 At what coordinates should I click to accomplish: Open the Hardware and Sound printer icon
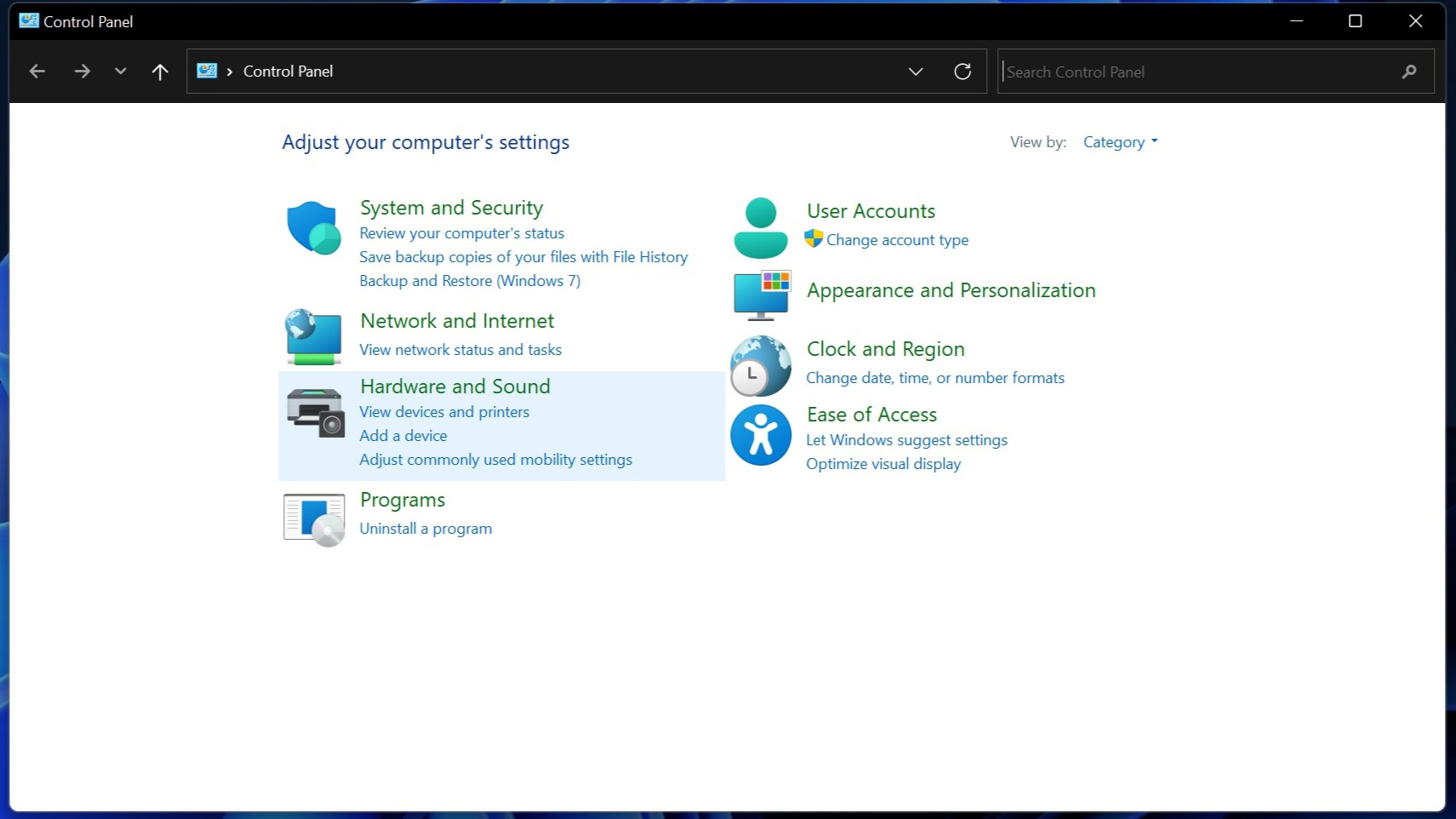(315, 413)
